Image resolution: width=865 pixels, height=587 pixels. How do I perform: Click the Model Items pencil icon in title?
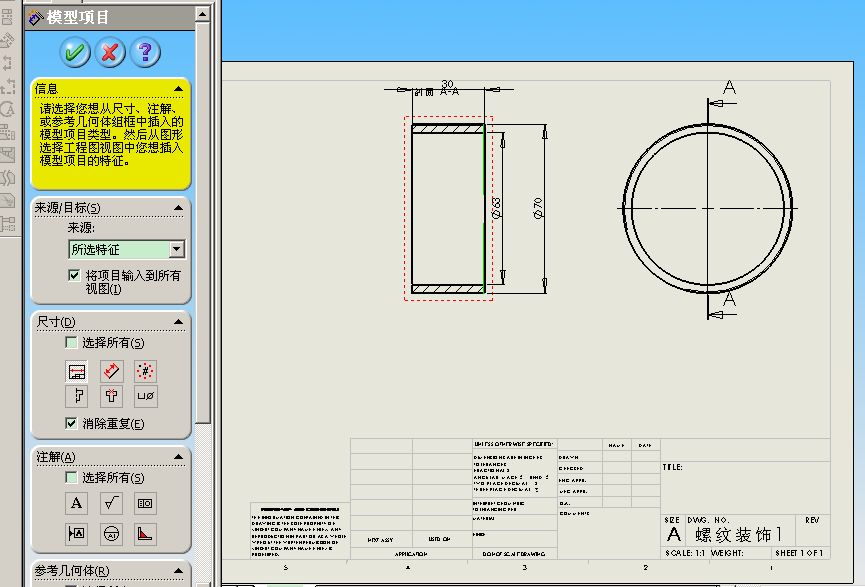point(36,18)
